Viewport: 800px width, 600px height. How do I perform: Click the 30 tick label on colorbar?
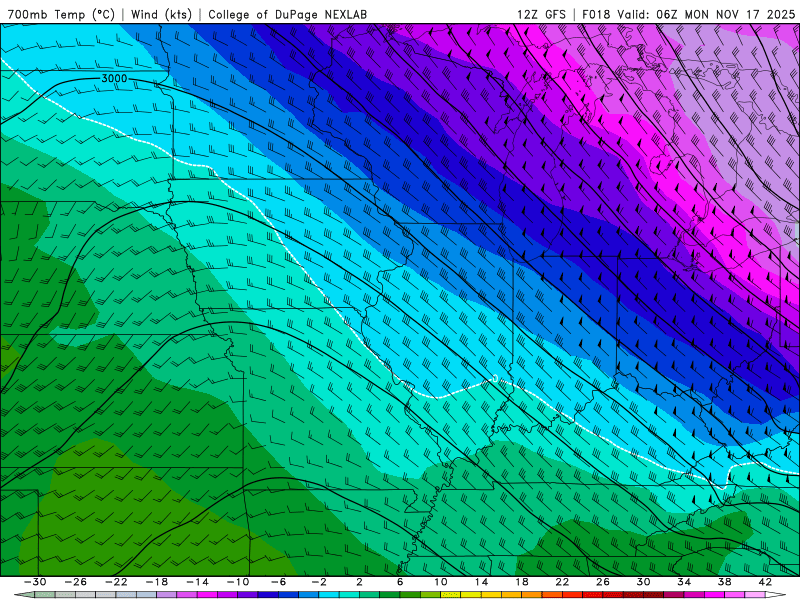(643, 582)
